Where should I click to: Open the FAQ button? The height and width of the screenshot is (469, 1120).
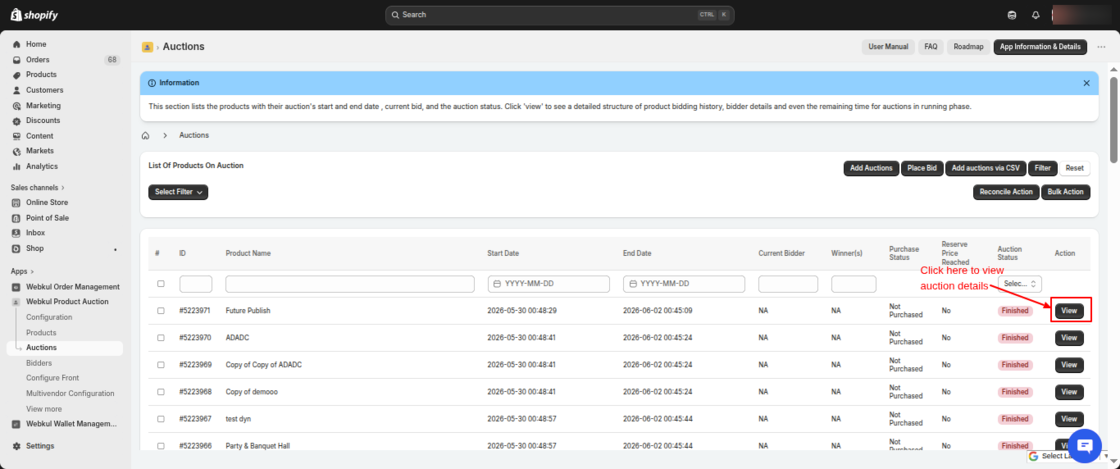click(931, 47)
